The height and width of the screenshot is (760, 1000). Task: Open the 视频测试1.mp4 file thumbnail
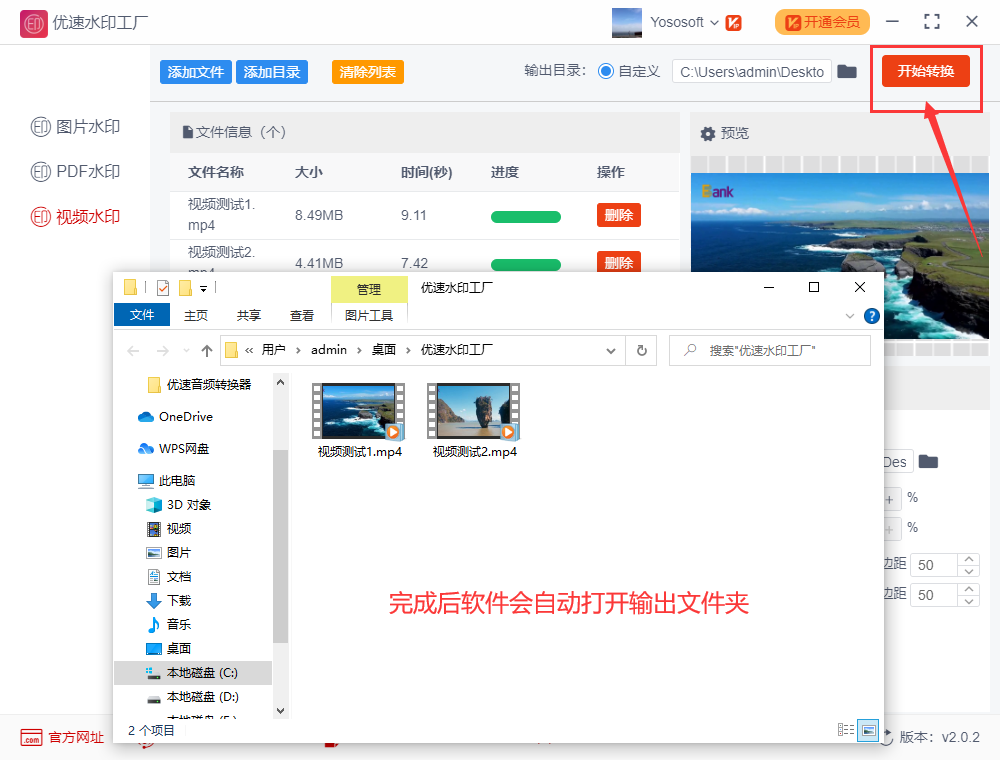(359, 411)
